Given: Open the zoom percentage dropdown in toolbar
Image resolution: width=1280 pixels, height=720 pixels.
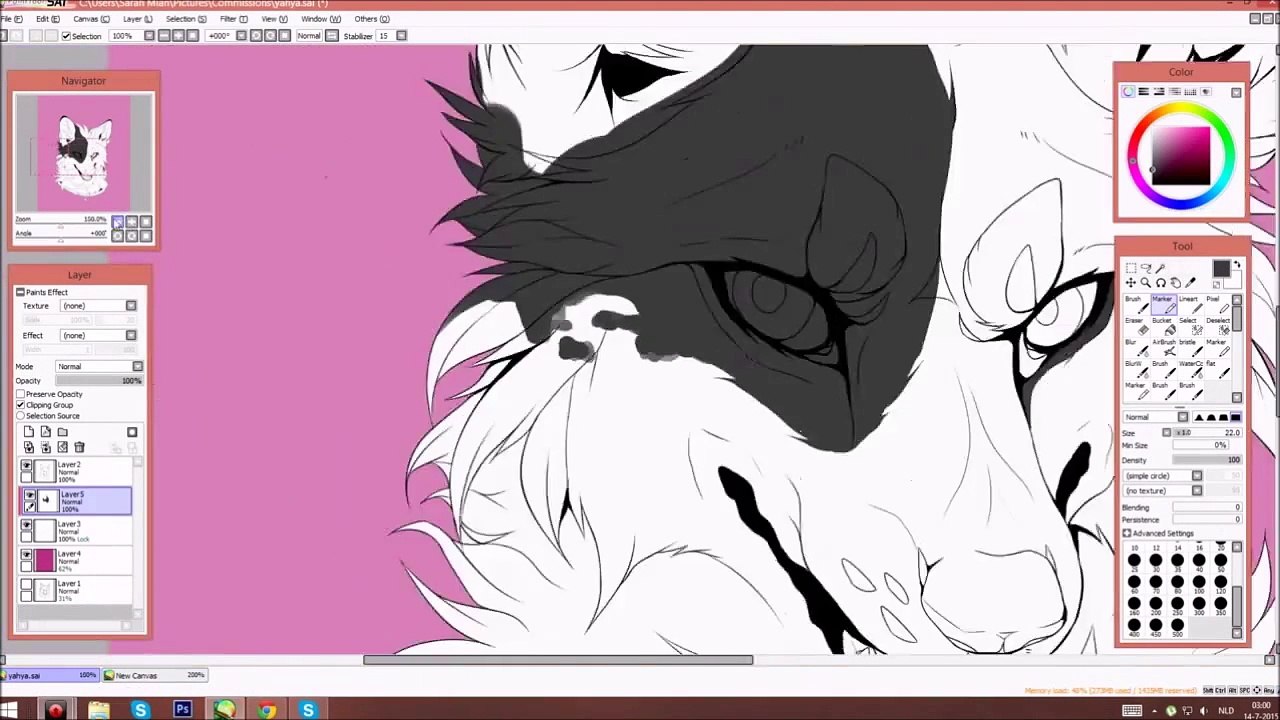Looking at the screenshot, I should click(x=149, y=36).
